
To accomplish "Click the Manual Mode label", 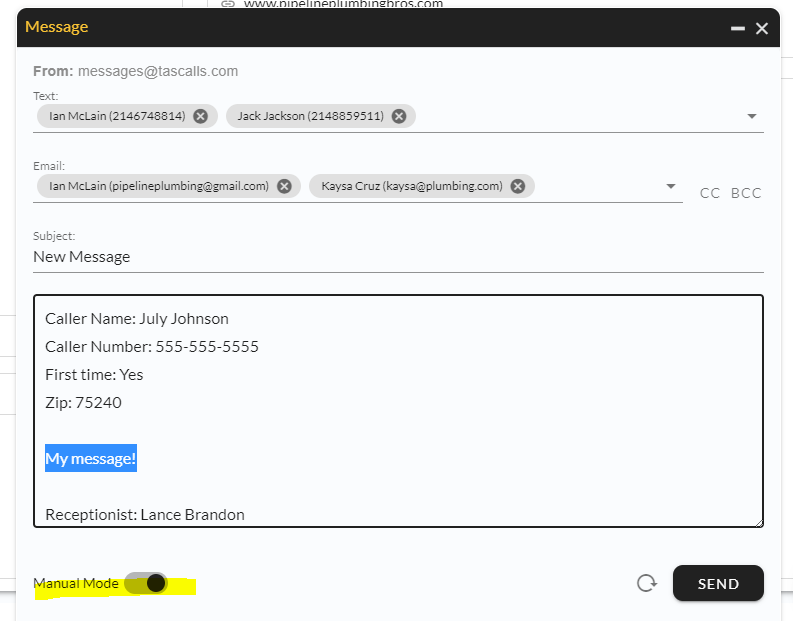I will (76, 583).
